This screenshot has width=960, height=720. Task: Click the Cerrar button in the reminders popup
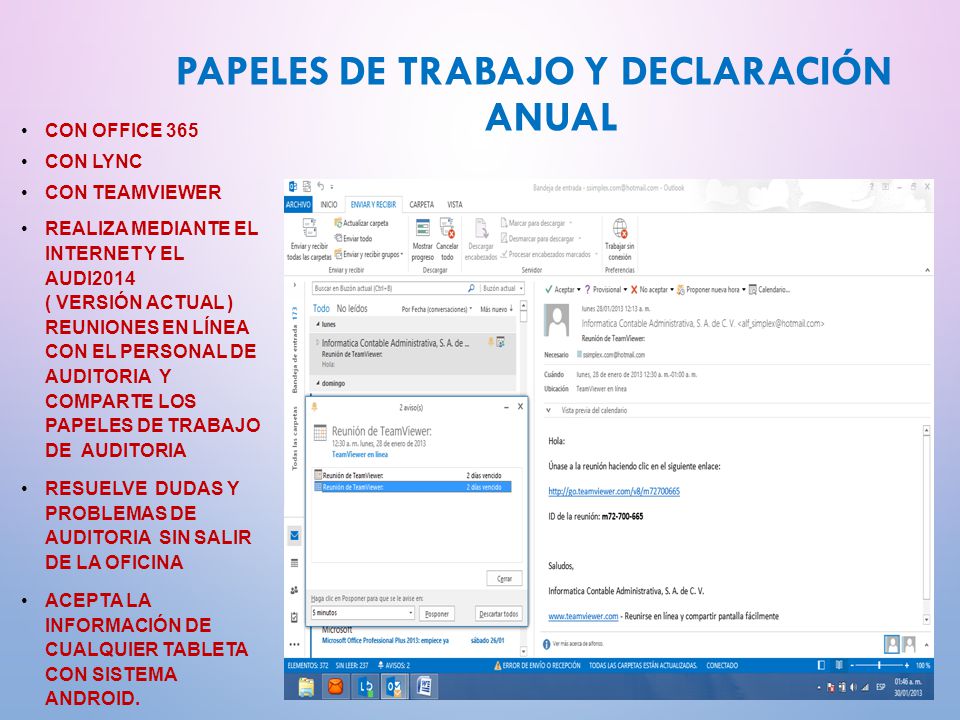[x=504, y=579]
